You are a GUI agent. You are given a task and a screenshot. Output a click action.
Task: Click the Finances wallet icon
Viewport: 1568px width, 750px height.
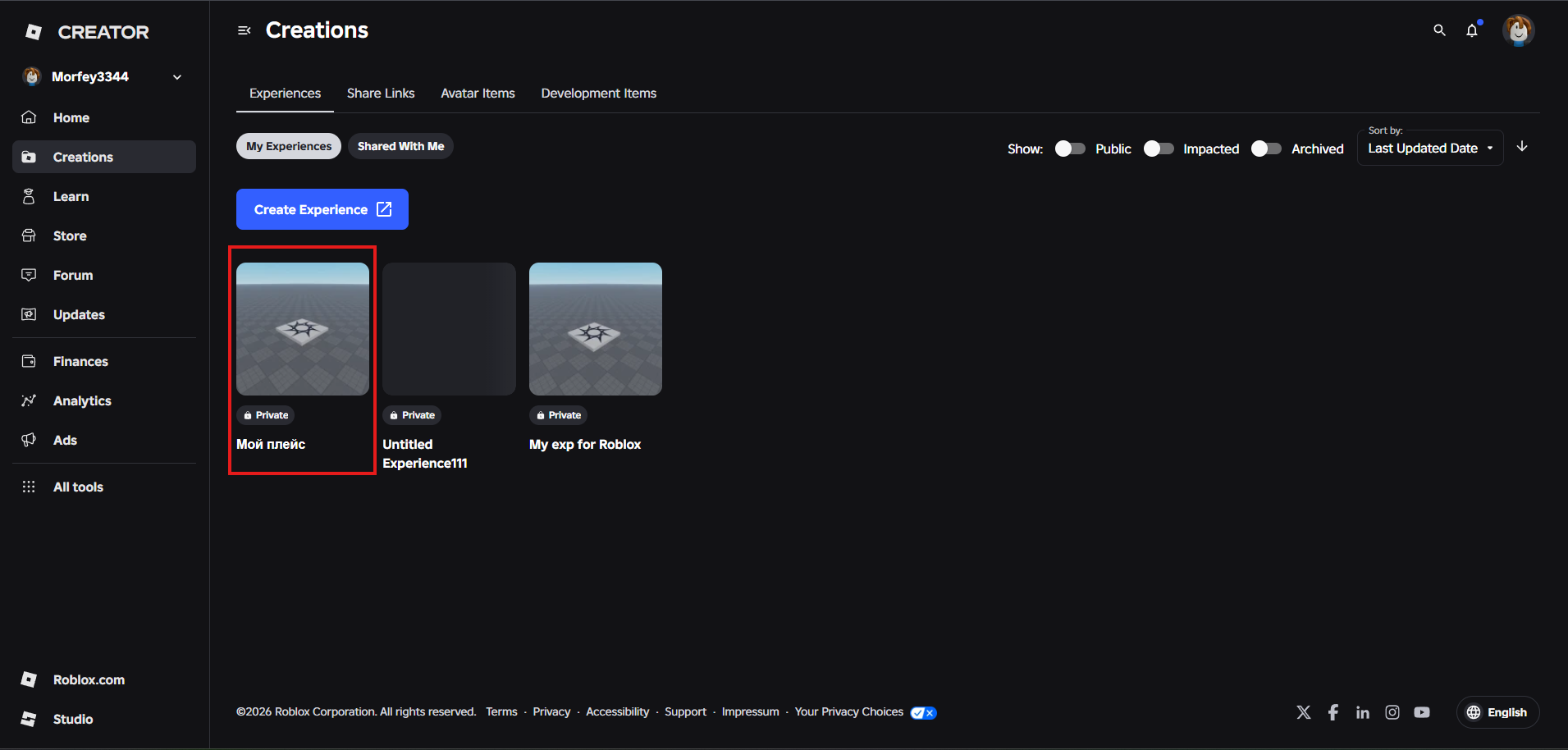(x=29, y=361)
